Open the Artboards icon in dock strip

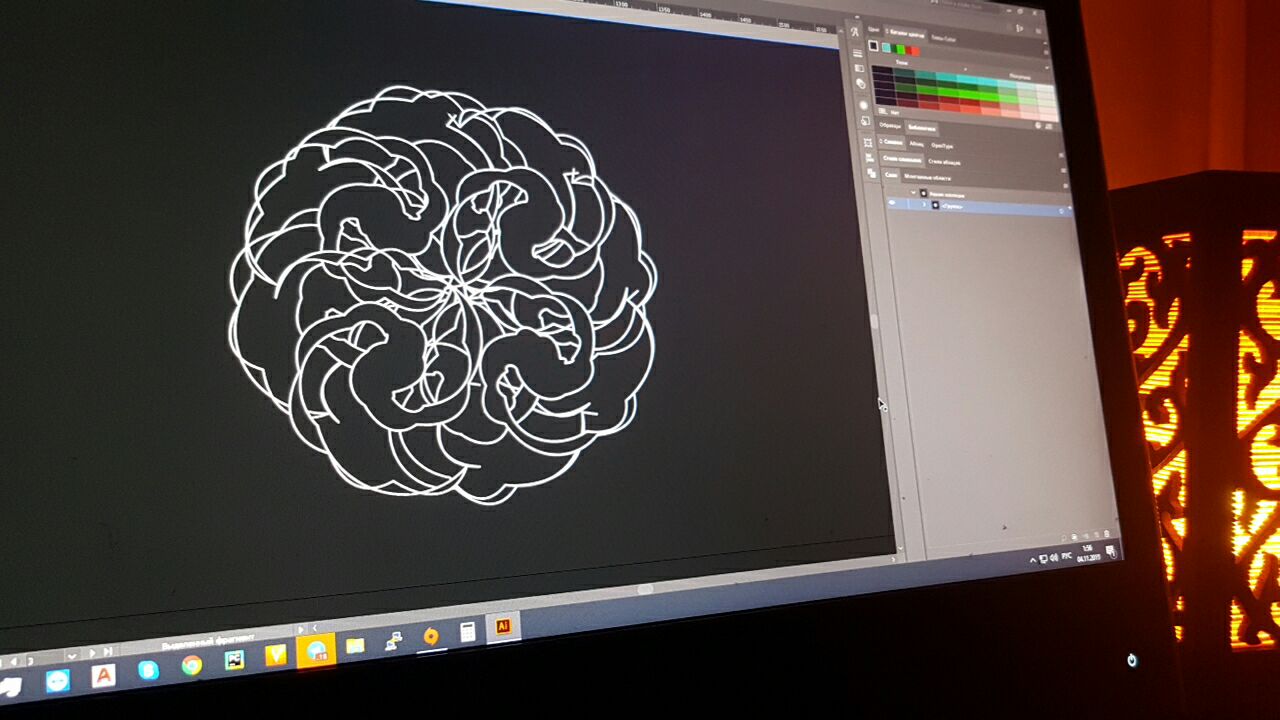point(868,142)
